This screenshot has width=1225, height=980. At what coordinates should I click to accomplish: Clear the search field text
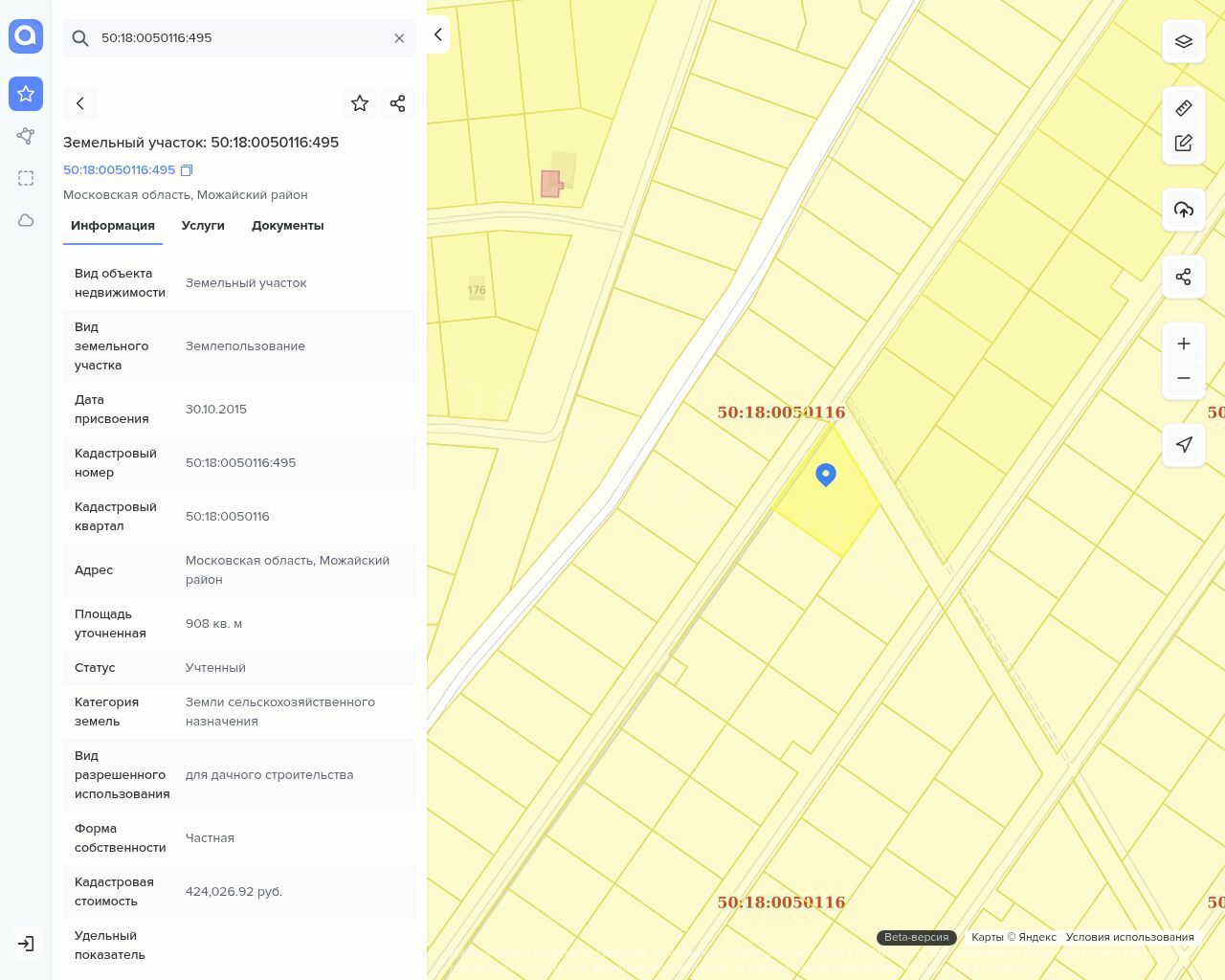click(x=399, y=38)
